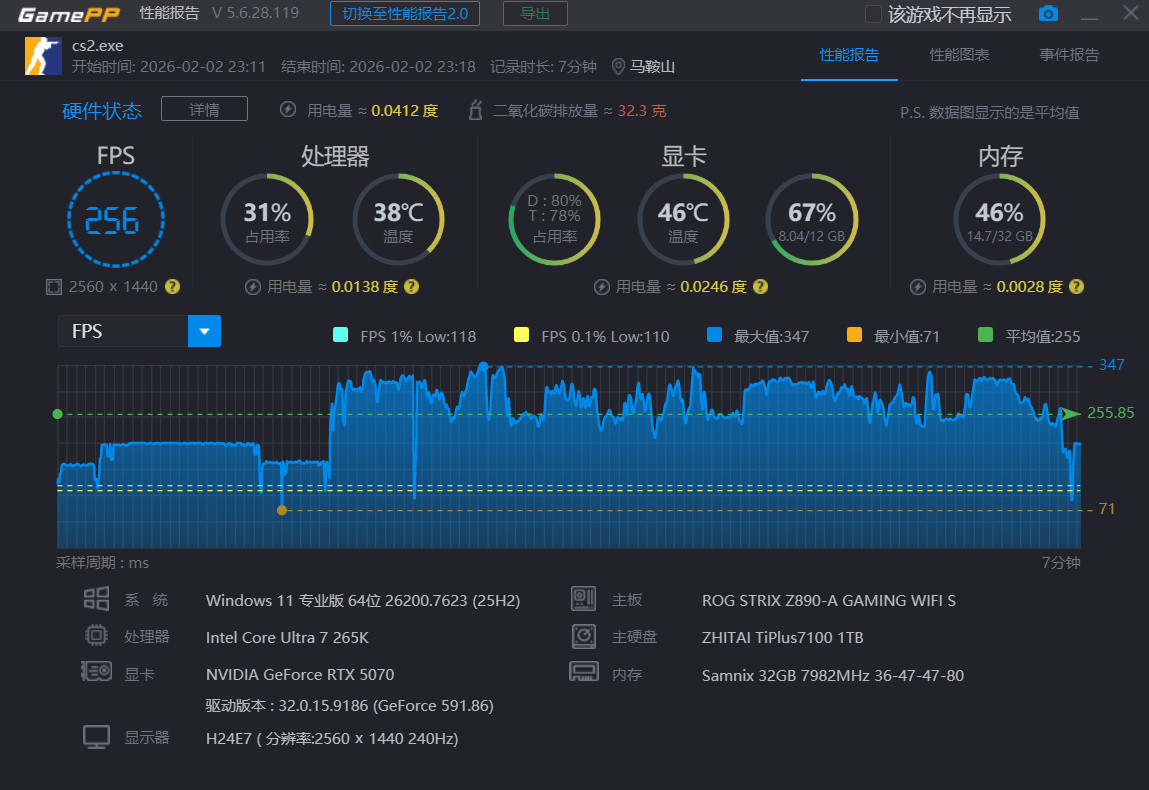Screen dimensions: 1149x790
Task: Click the 导出 export button
Action: pos(535,14)
